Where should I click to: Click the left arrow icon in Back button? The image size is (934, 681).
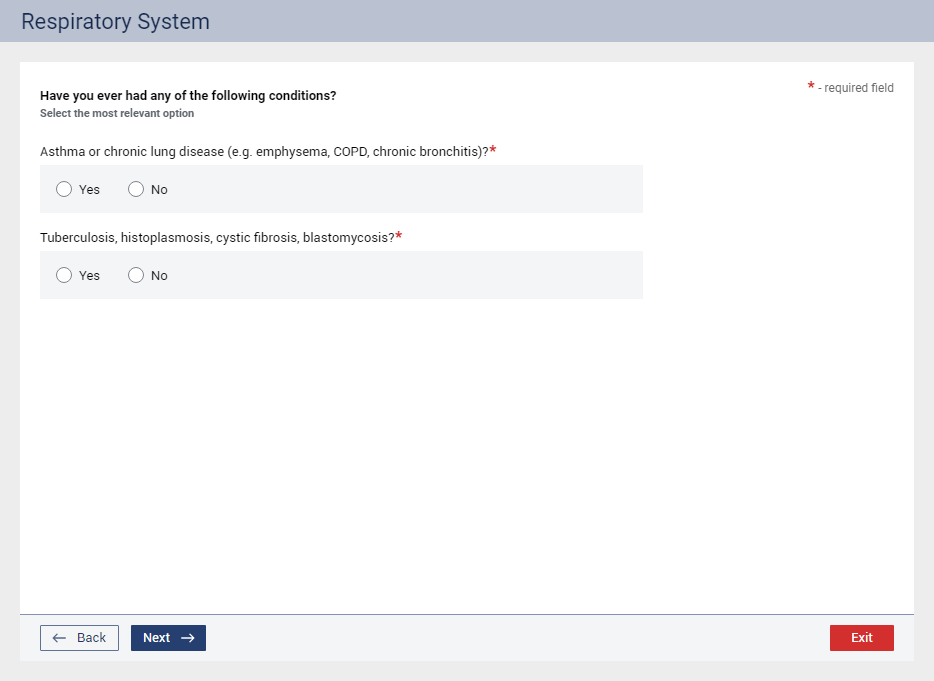[59, 638]
